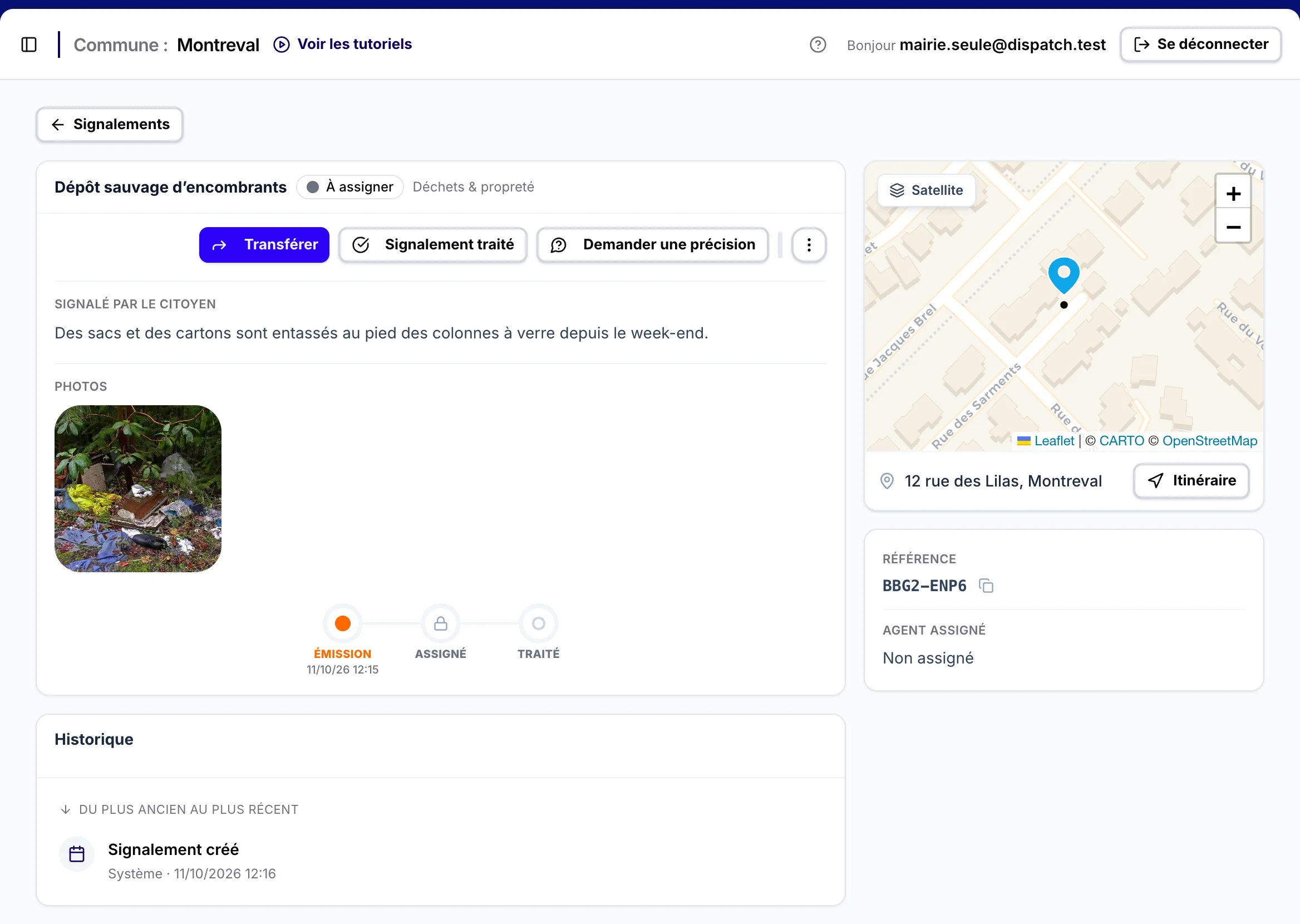
Task: Copy reference BBG2-ENP6 icon
Action: (x=986, y=586)
